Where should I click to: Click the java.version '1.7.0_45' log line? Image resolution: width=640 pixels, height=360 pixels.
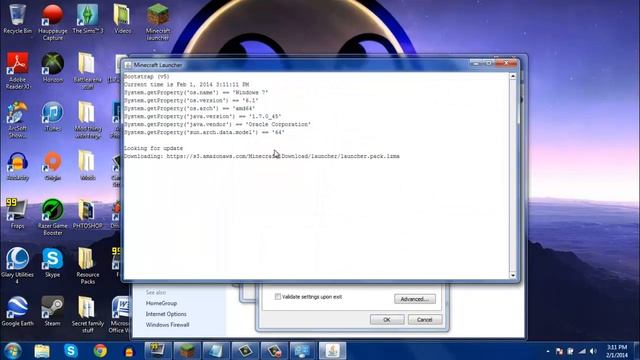coord(202,116)
